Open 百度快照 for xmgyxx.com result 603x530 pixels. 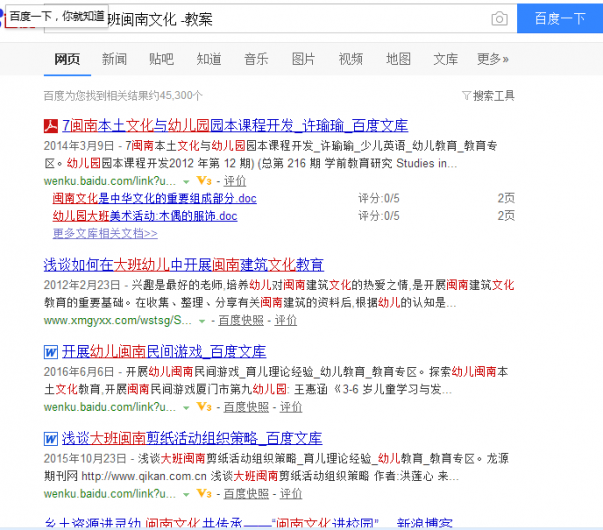pos(241,320)
